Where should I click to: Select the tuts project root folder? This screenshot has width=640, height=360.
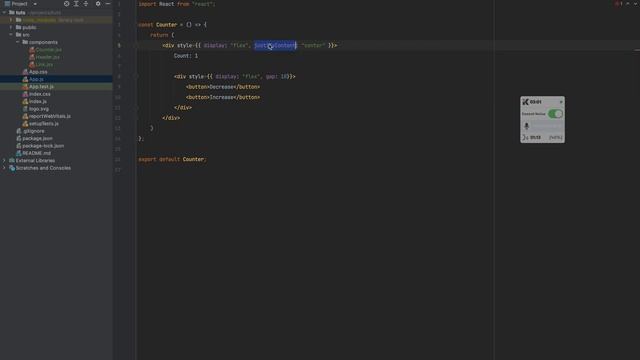click(20, 13)
